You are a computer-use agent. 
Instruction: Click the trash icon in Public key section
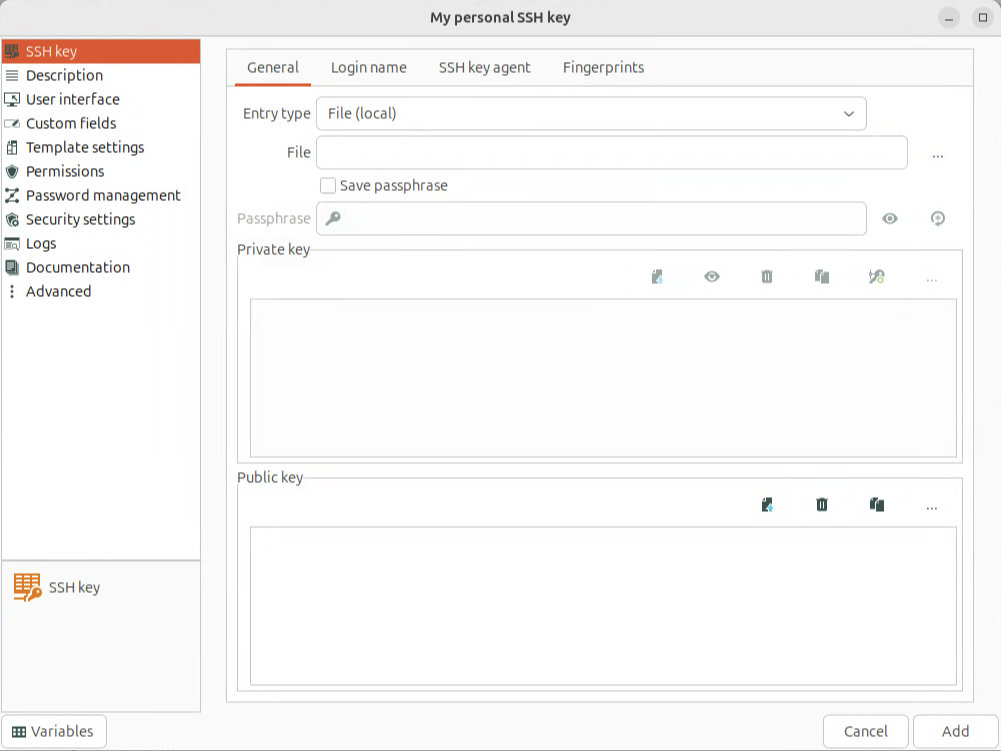point(822,505)
